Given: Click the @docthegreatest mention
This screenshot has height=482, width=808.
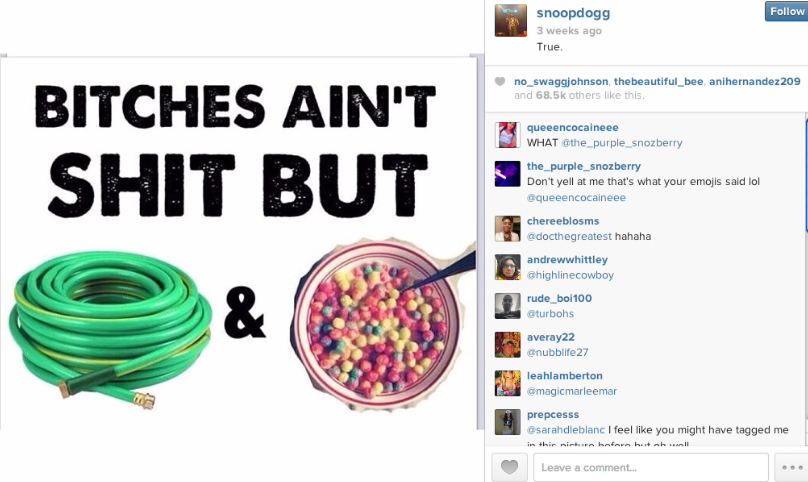Looking at the screenshot, I should 569,236.
